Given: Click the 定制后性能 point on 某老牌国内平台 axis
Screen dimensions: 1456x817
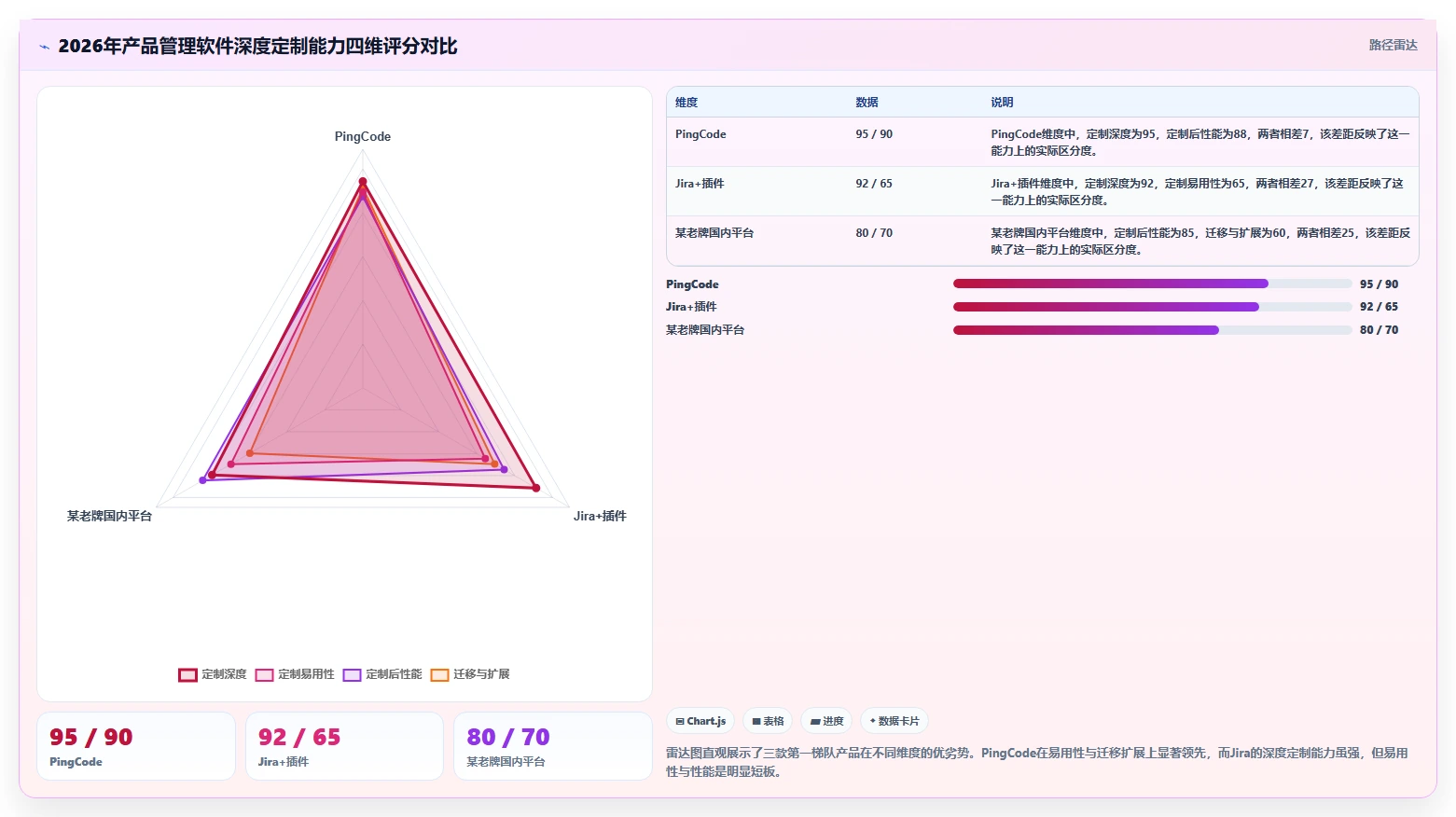Looking at the screenshot, I should 202,480.
